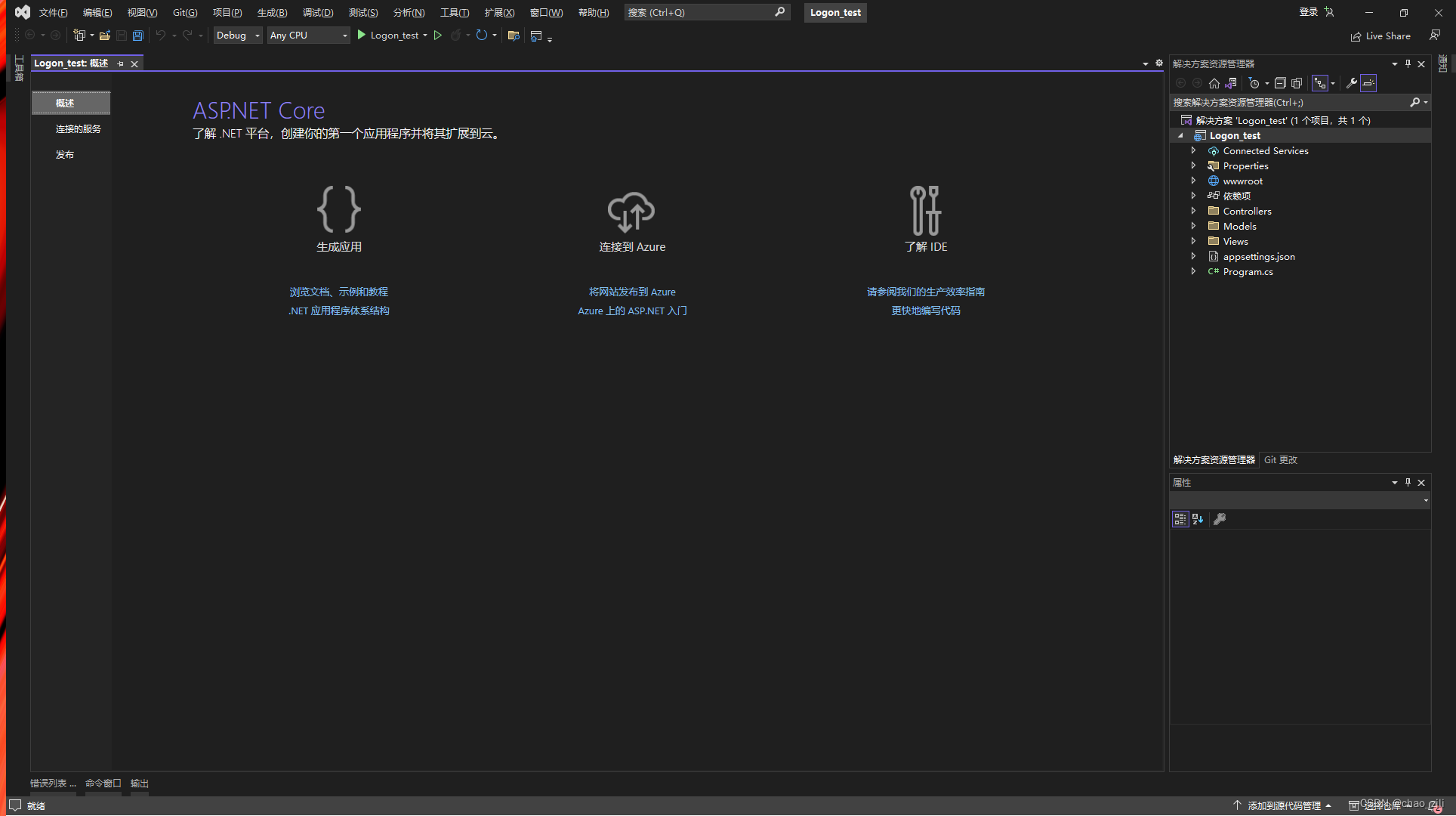Expand the Controllers folder node
1456x816 pixels.
[x=1193, y=211]
